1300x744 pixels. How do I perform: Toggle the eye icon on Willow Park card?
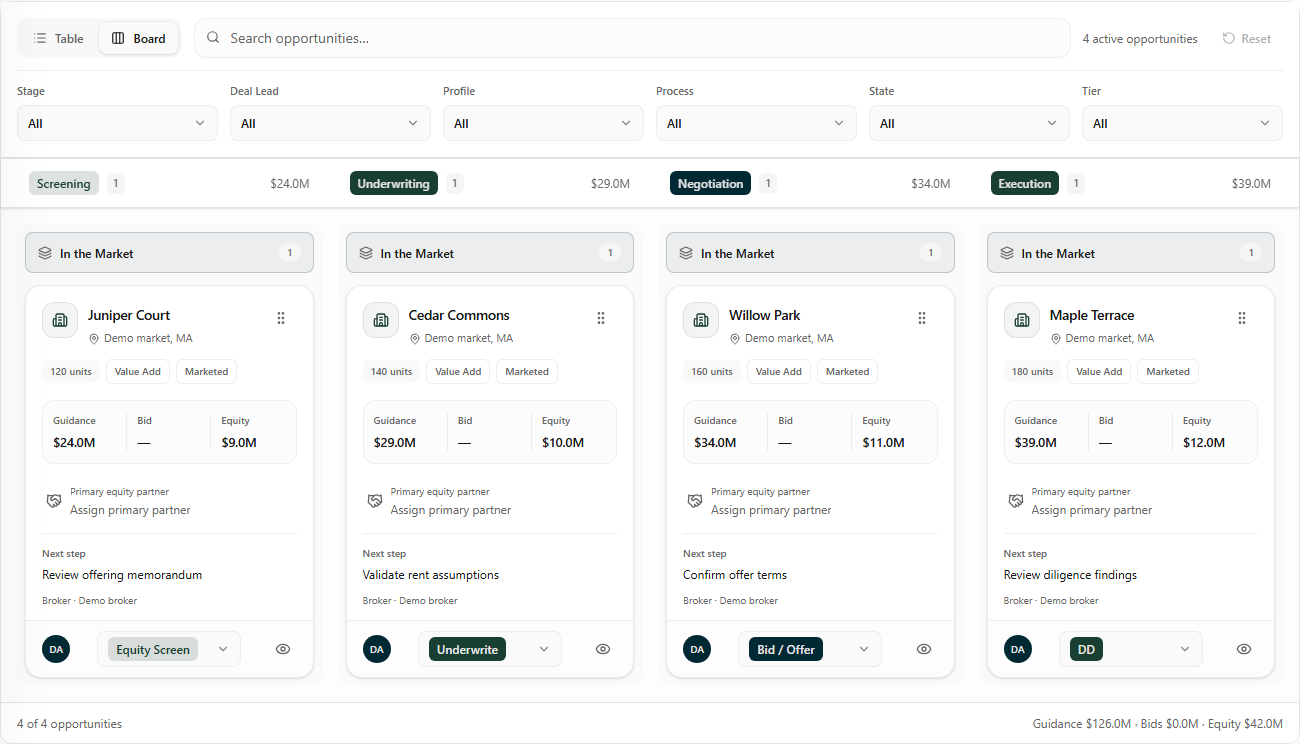coord(924,649)
